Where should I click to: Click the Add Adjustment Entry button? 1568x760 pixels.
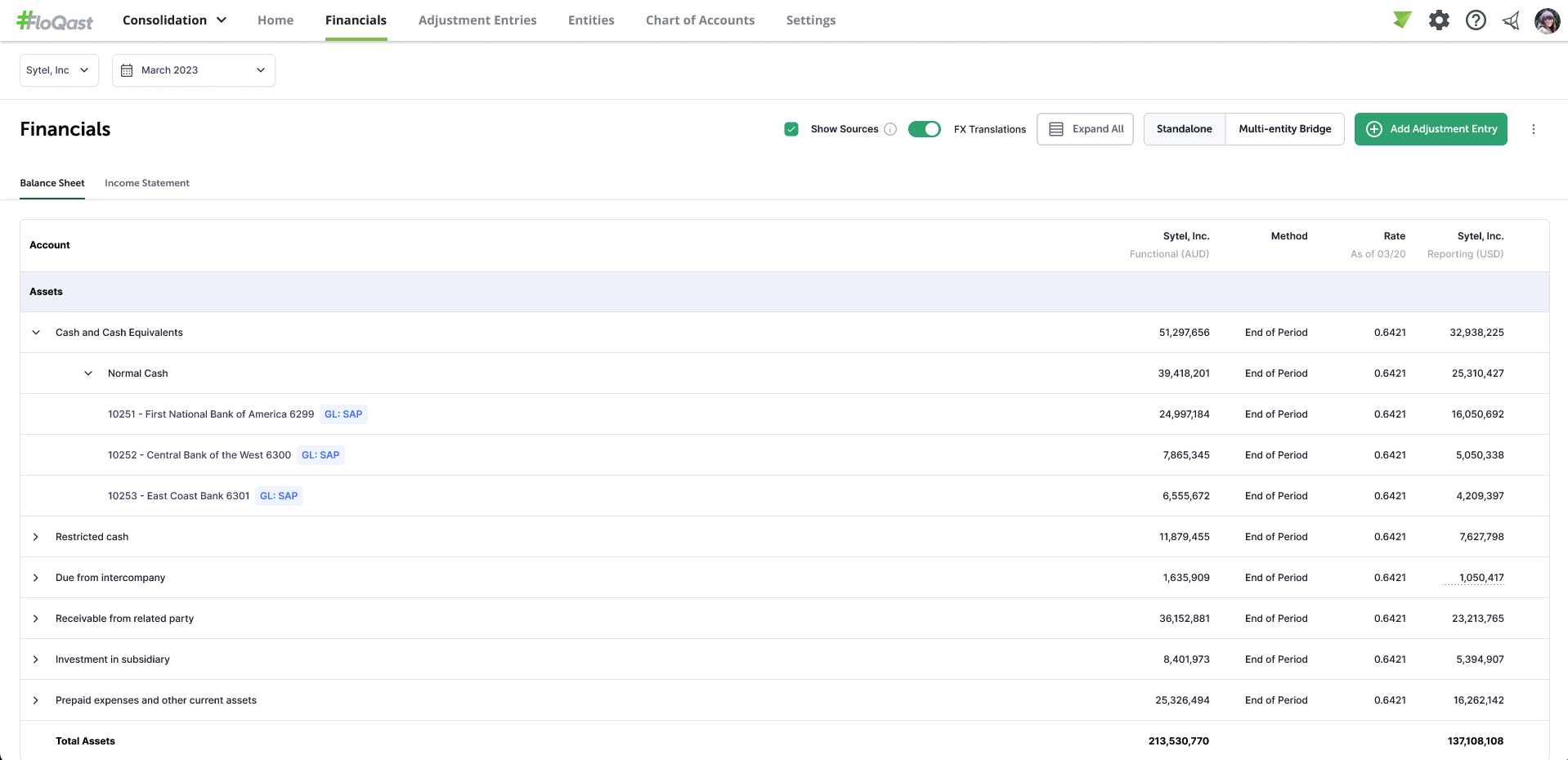[x=1431, y=129]
